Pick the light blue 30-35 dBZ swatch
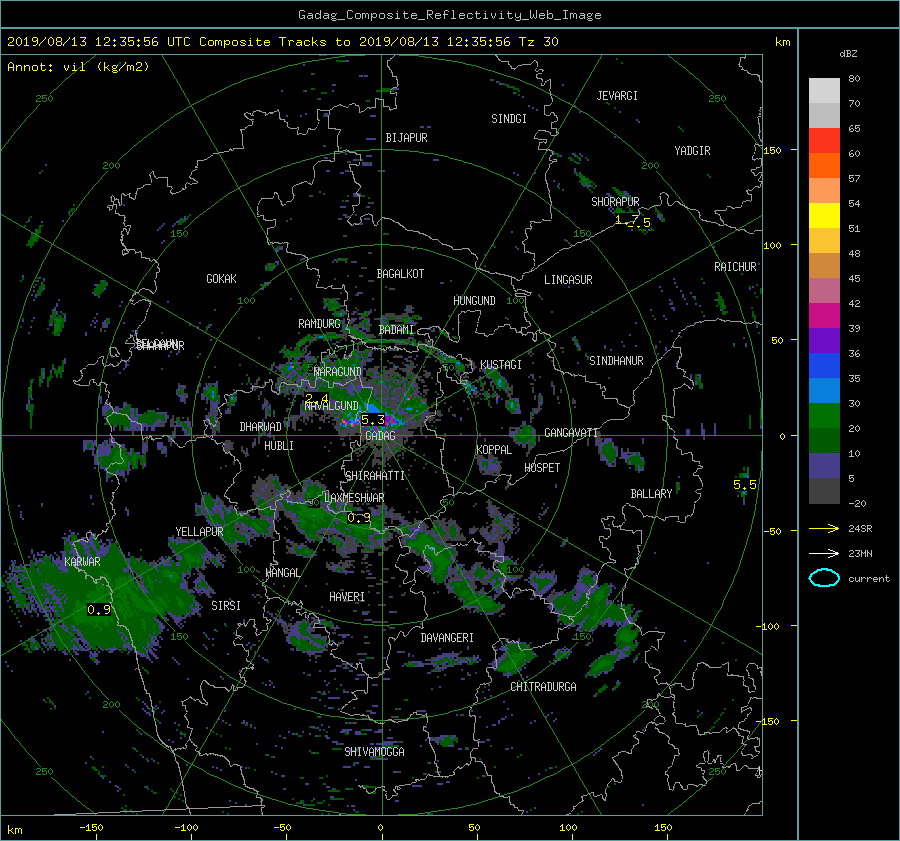Screen dimensions: 900x841 pos(824,391)
